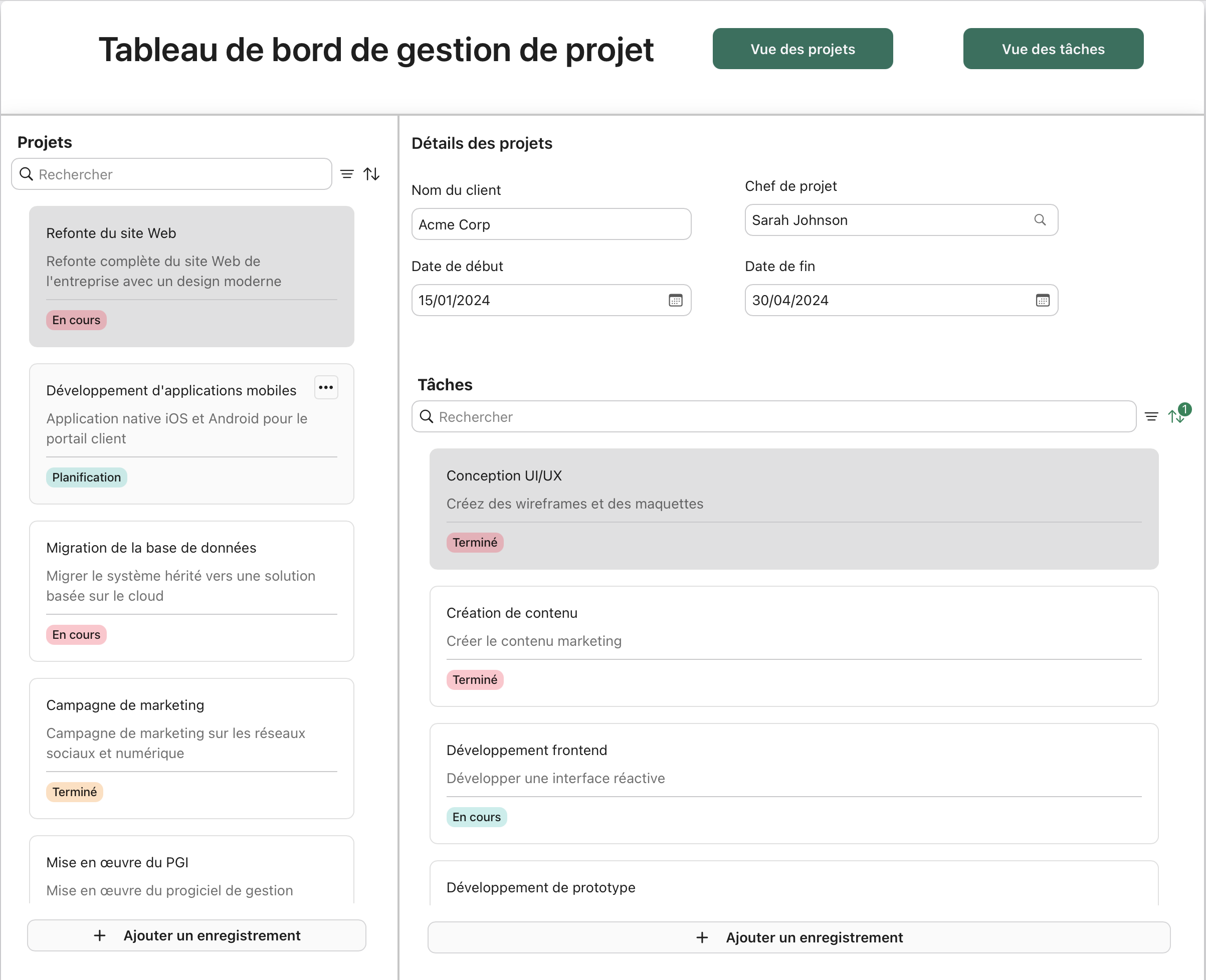Click the magnifier icon in the Projets search bar
1206x980 pixels.
pos(26,174)
